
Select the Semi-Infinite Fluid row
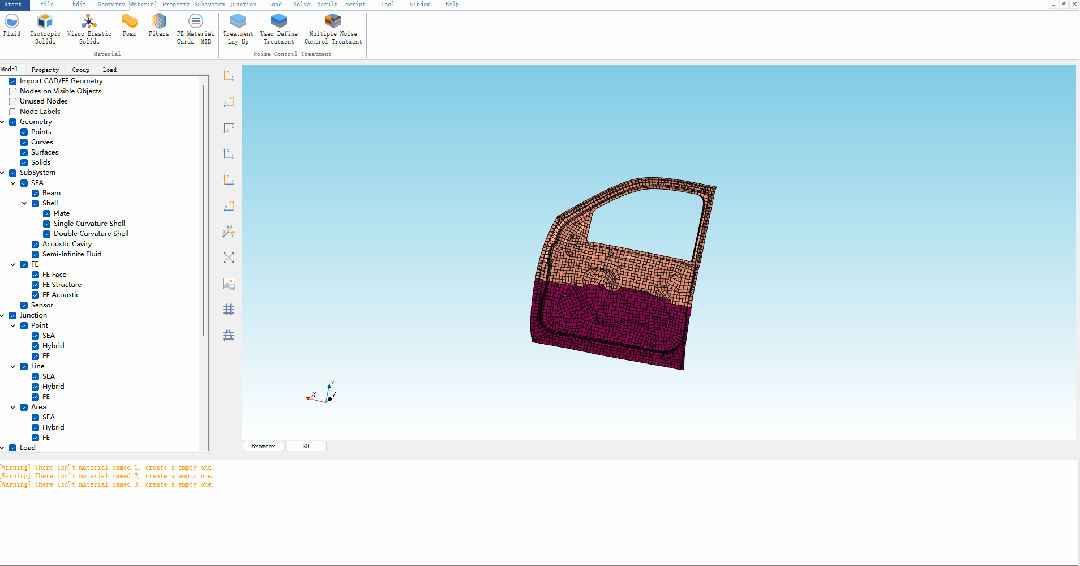click(x=72, y=254)
